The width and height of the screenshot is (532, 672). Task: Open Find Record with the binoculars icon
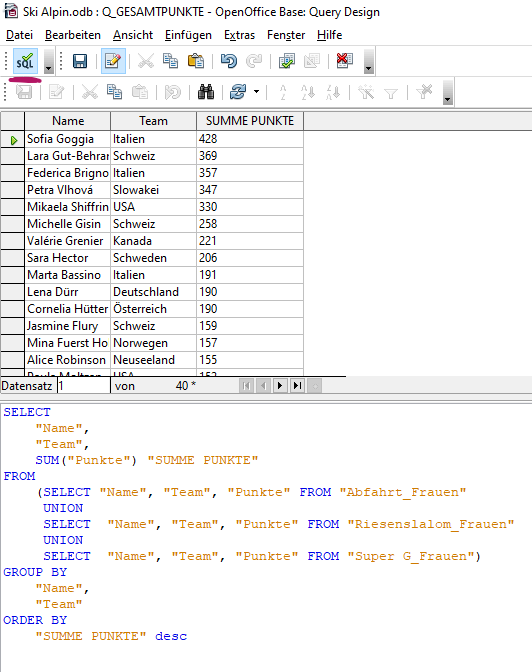click(x=206, y=92)
